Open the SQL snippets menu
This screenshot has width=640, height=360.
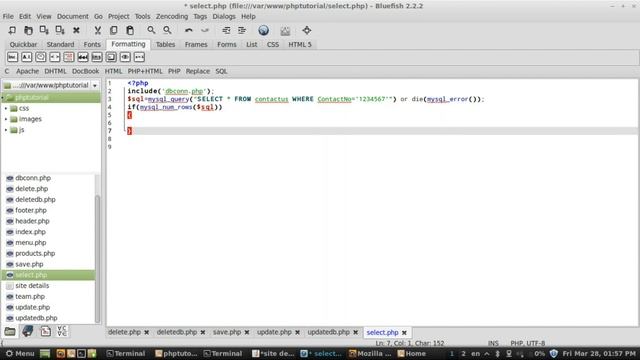[x=221, y=71]
